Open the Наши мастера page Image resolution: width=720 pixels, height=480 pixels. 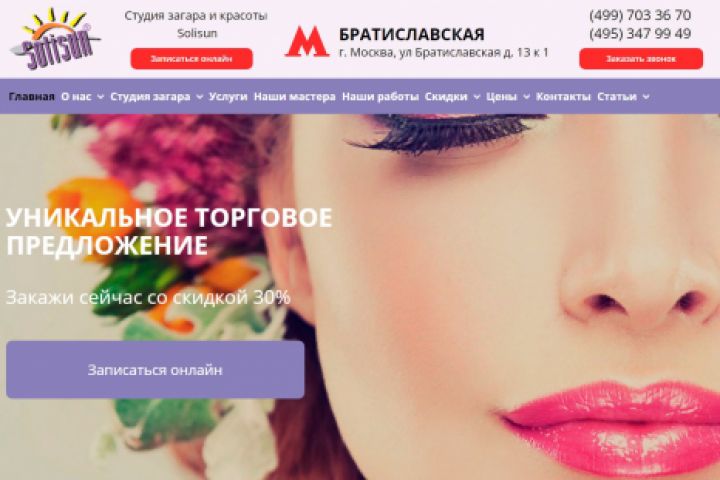click(x=295, y=96)
